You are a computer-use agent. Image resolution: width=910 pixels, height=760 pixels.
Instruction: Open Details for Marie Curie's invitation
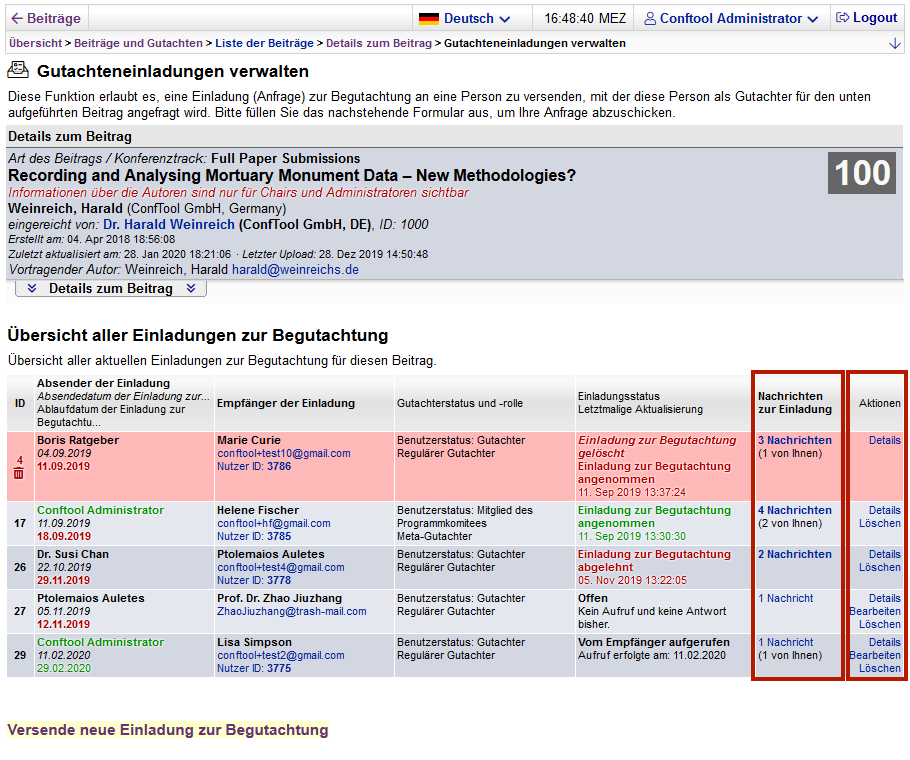[884, 440]
